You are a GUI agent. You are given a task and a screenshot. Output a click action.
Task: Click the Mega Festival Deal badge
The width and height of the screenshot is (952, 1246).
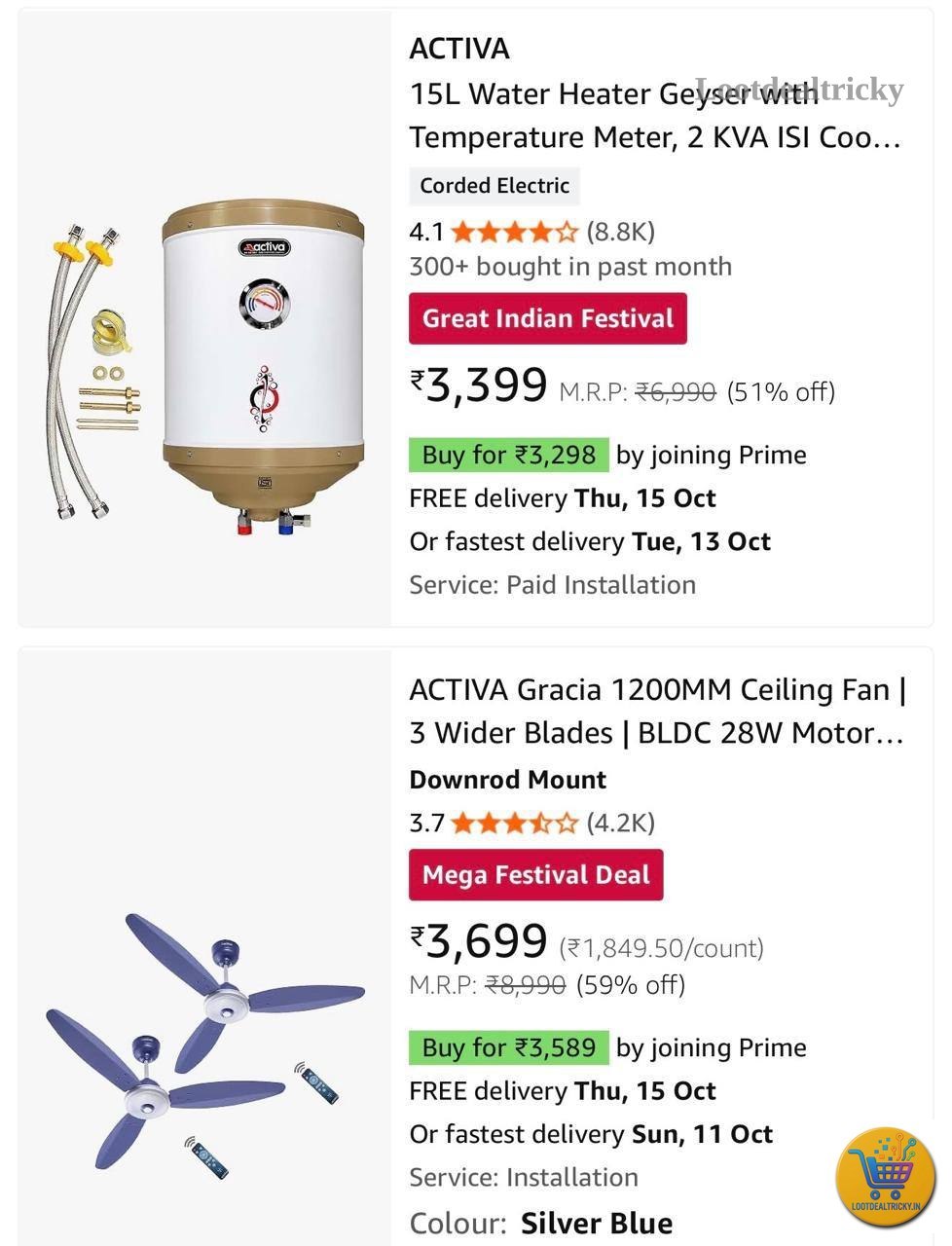pyautogui.click(x=535, y=874)
